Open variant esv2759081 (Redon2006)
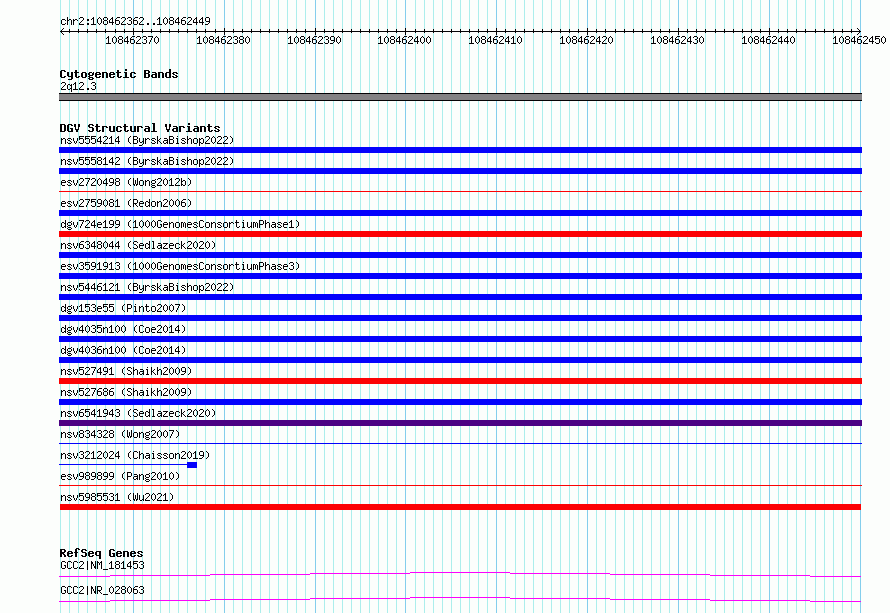Image resolution: width=890 pixels, height=613 pixels. (x=126, y=203)
